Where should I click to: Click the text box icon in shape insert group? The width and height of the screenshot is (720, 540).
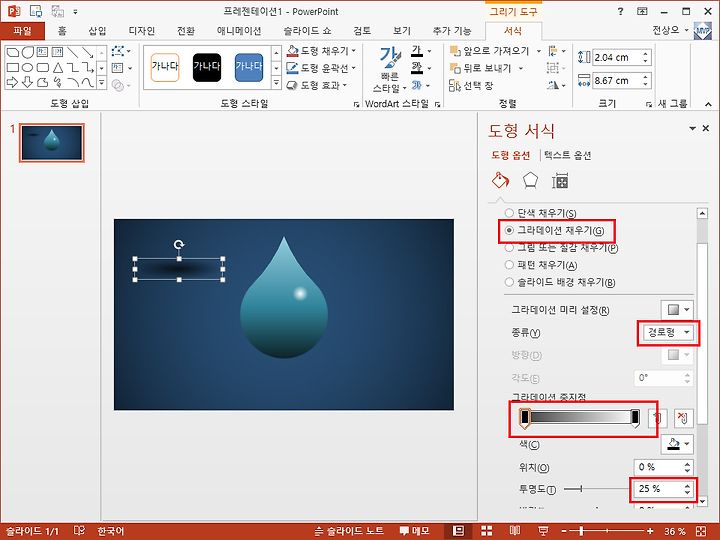pyautogui.click(x=118, y=68)
